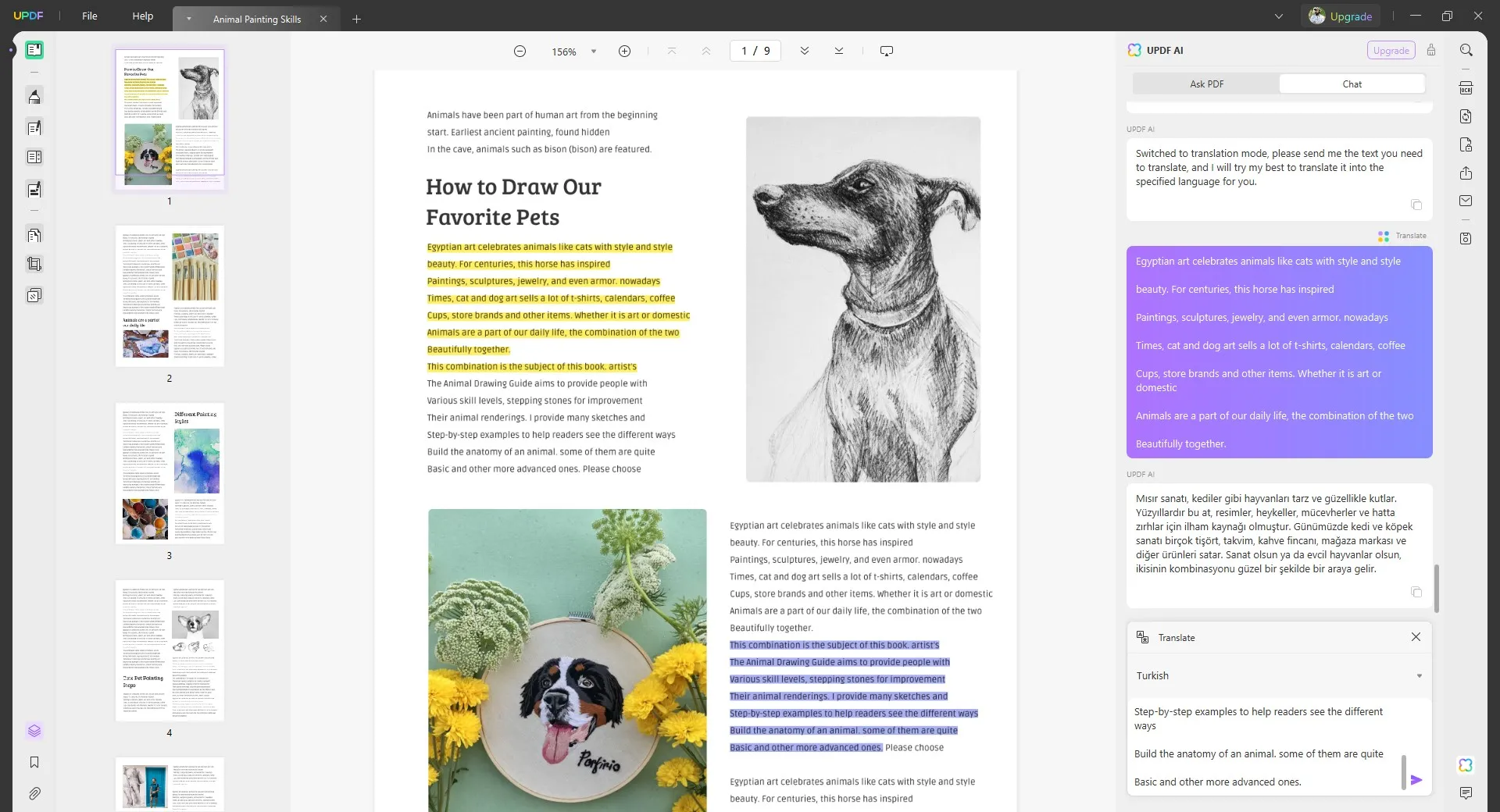Start presentation slideshow mode
The height and width of the screenshot is (812, 1500).
click(x=887, y=51)
